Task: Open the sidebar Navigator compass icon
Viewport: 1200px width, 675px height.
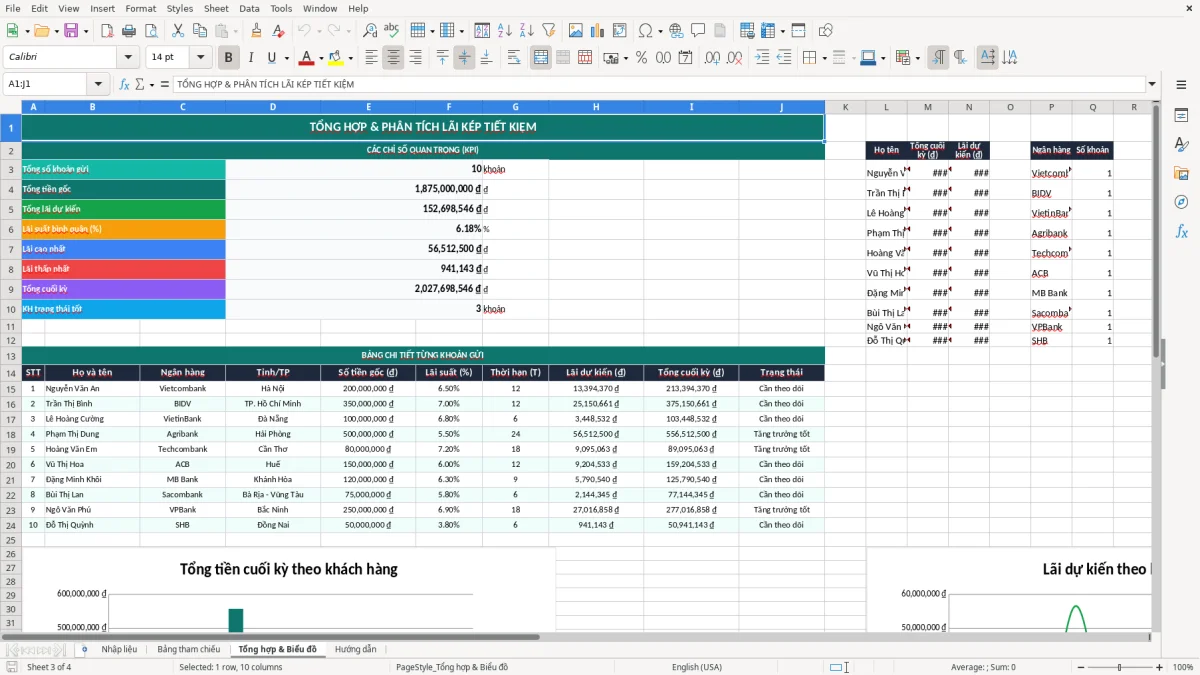Action: (x=1181, y=202)
